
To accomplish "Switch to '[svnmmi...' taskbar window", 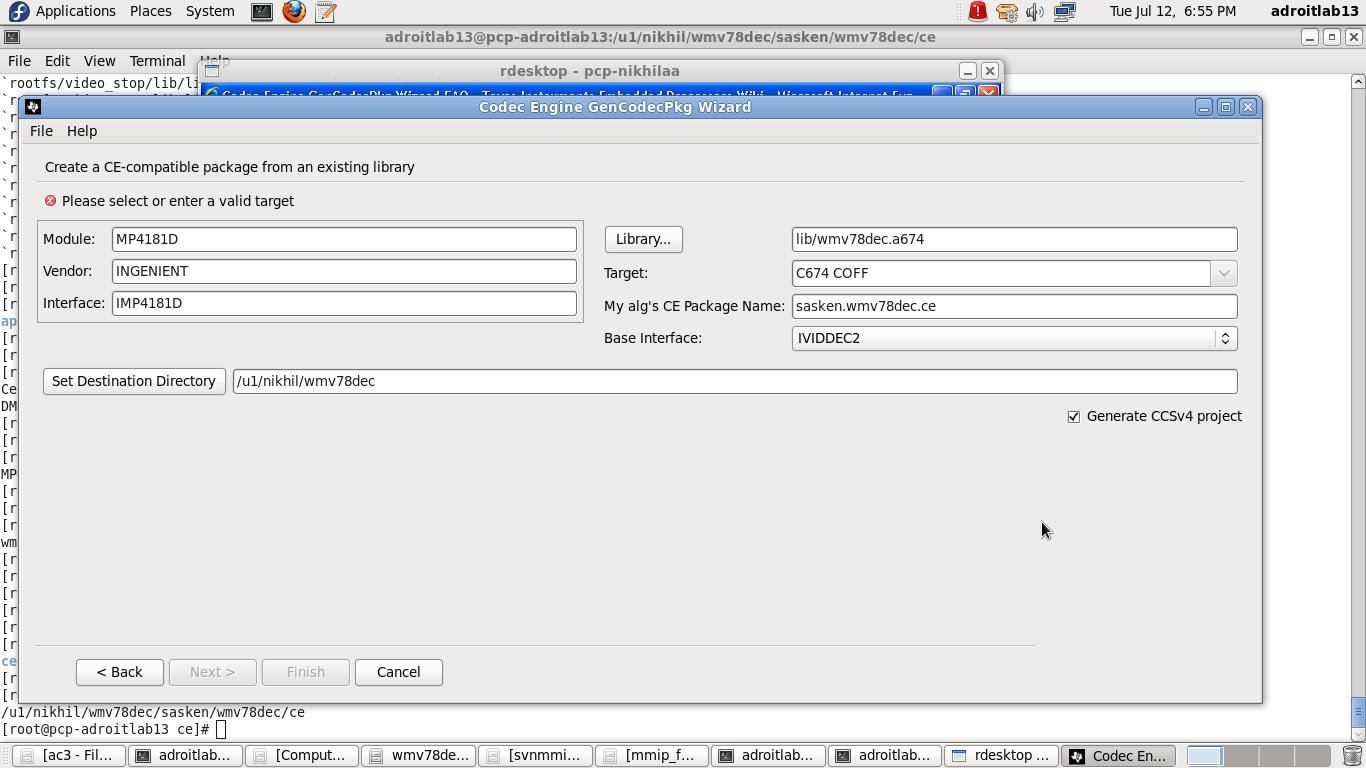I will click(x=536, y=756).
